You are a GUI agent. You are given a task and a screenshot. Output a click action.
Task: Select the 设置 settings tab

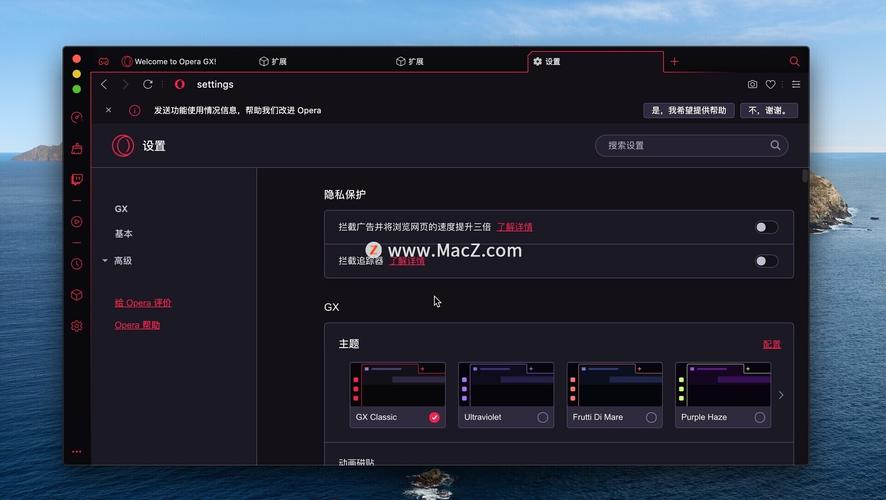pos(596,61)
